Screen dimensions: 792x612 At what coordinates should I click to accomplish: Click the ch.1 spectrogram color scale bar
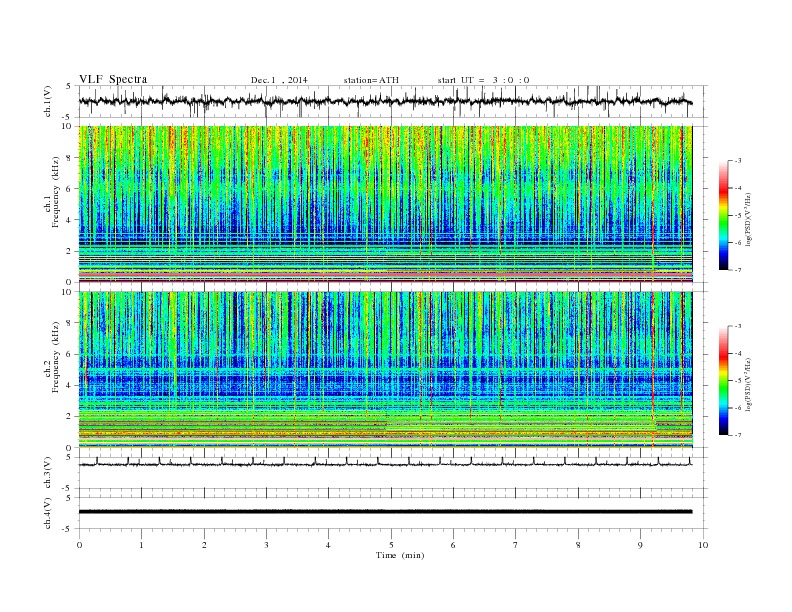[723, 216]
